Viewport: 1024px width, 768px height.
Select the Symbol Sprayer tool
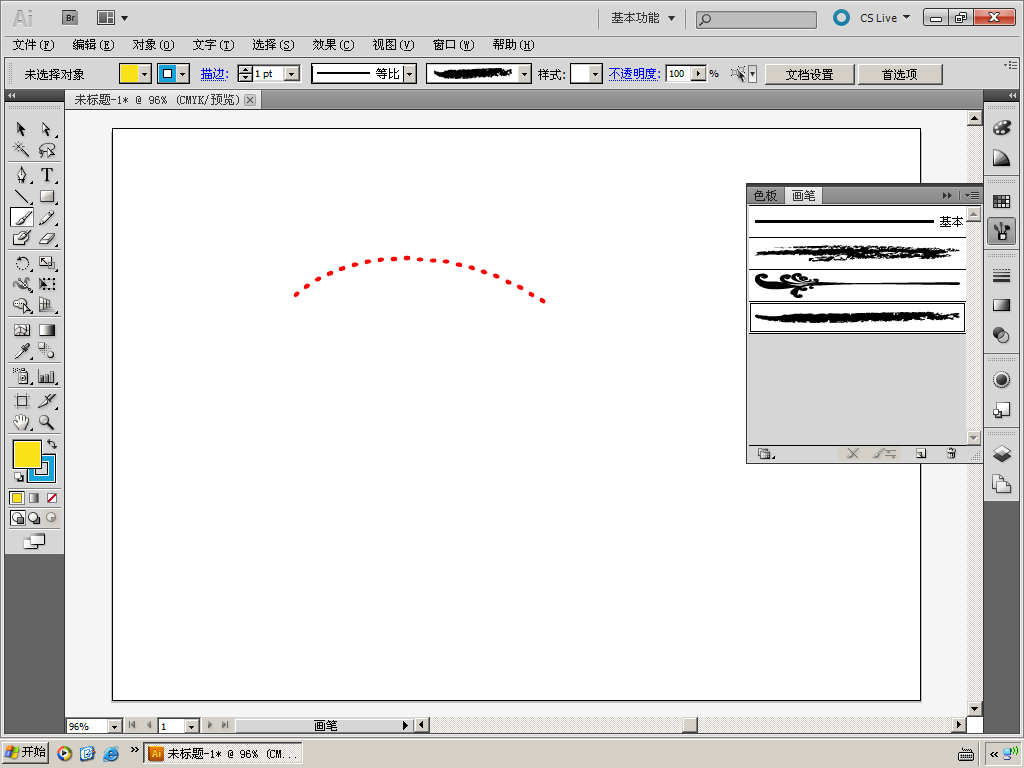pyautogui.click(x=21, y=376)
